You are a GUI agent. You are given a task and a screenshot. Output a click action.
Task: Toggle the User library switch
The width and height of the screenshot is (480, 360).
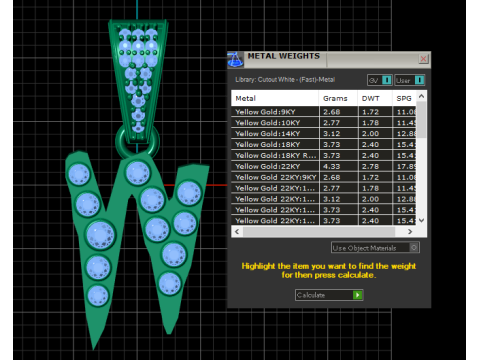point(410,80)
